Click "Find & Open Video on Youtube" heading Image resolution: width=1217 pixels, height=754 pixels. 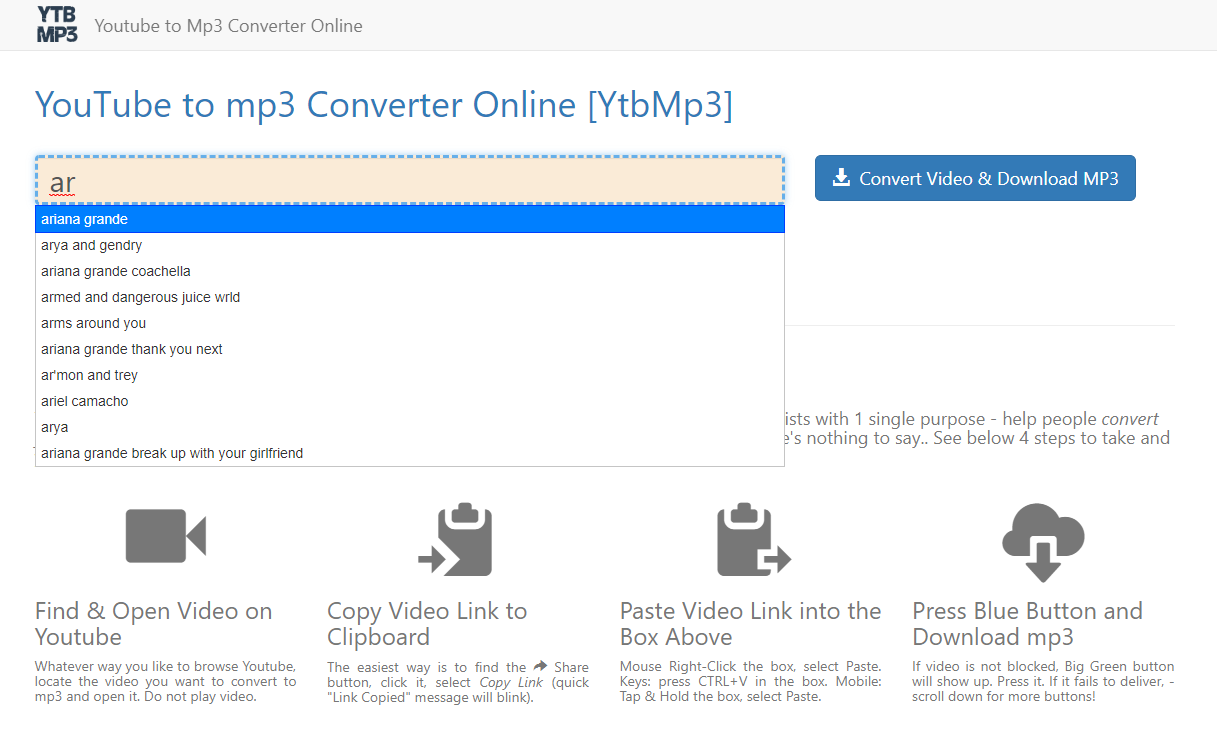pos(153,624)
